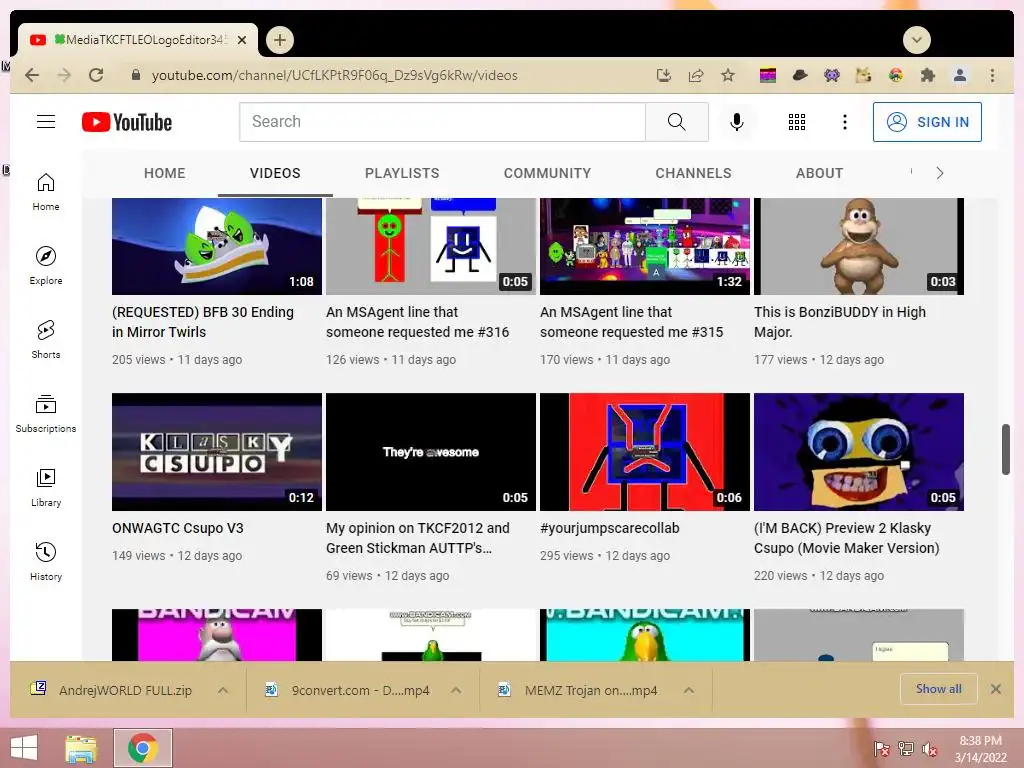
Task: Click title "ONWAGTC Csupo V3"
Action: point(178,528)
